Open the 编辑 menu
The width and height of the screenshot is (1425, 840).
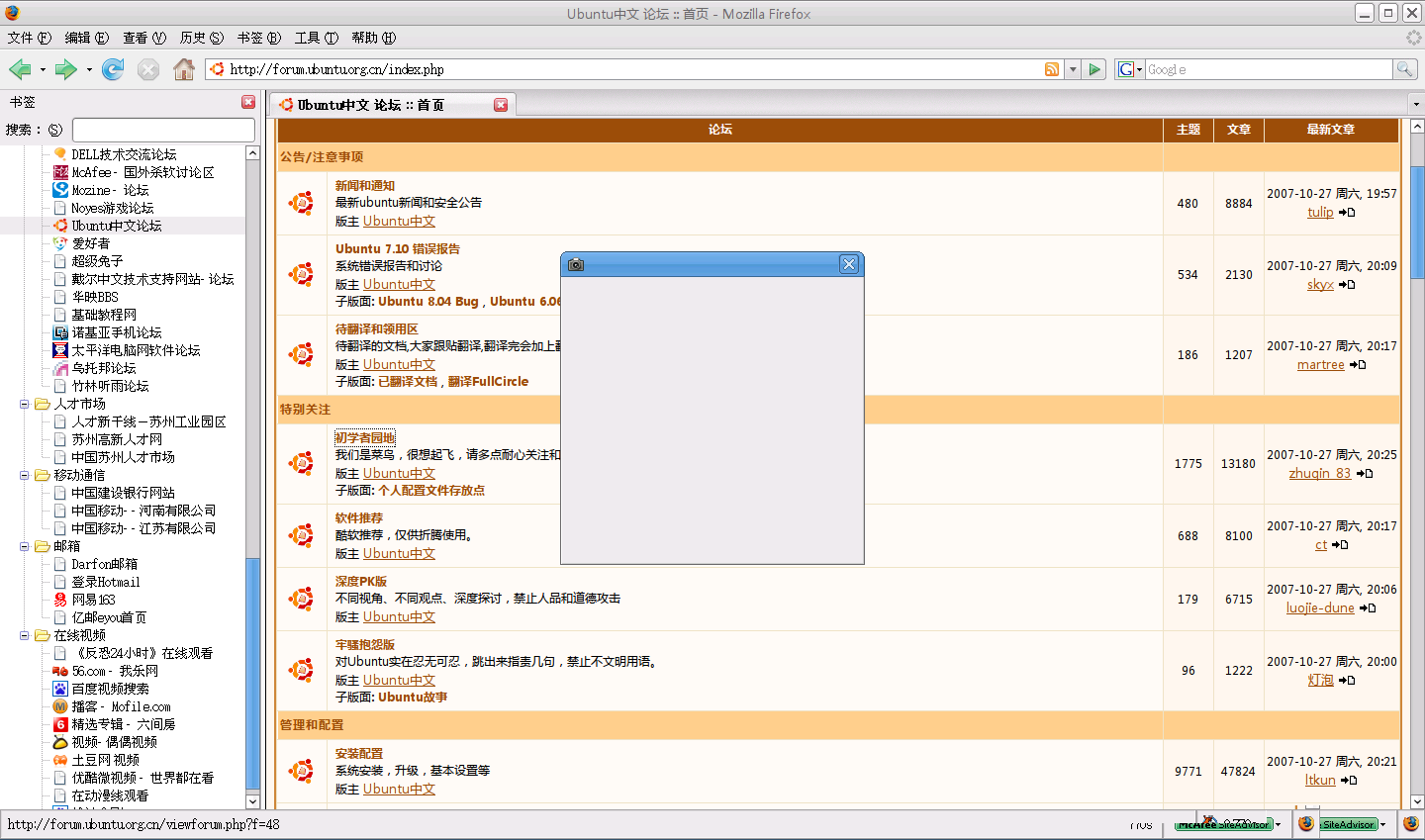(86, 38)
